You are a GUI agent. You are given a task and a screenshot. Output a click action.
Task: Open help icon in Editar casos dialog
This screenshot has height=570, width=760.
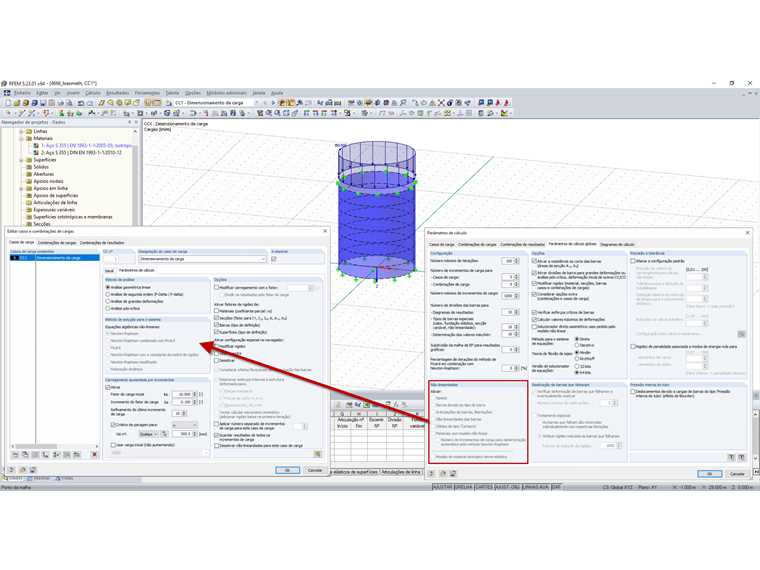coord(11,470)
